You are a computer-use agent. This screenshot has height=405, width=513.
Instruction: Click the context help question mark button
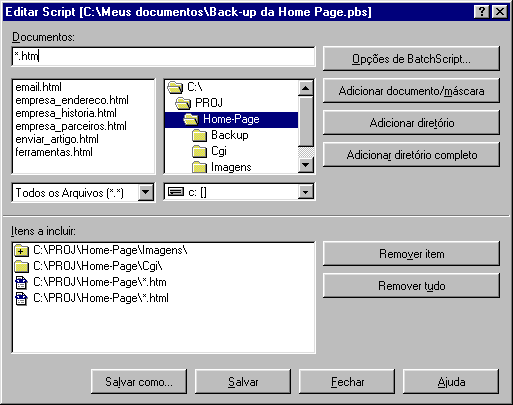pos(481,12)
